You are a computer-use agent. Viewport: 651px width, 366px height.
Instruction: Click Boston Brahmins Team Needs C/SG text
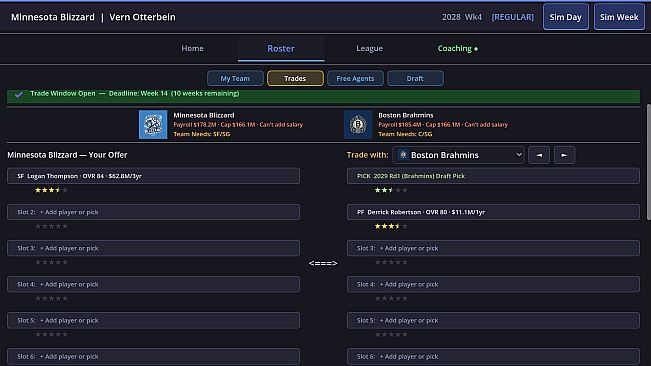coord(405,134)
